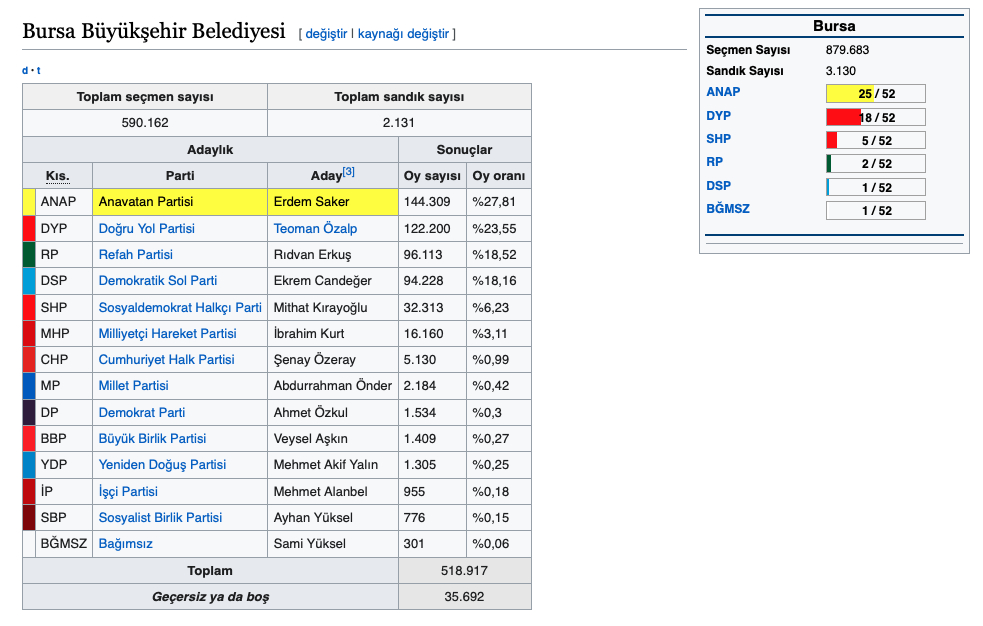Click the red DYP 18 / 52 bar
The image size is (983, 626).
tap(875, 117)
